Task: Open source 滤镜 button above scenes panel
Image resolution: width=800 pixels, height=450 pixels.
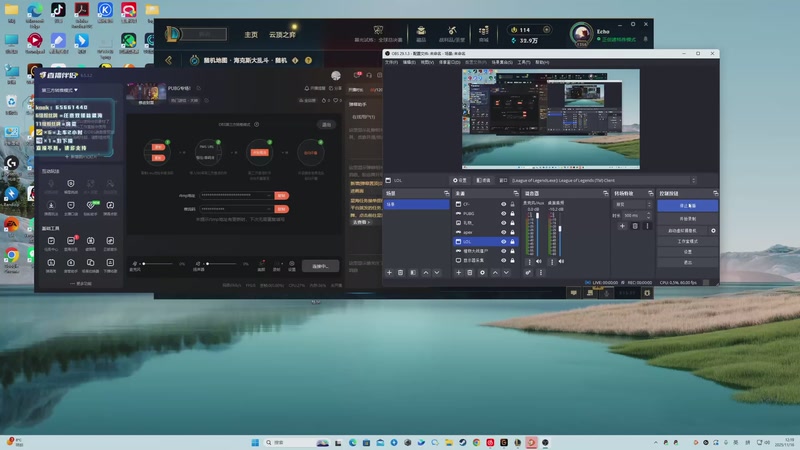Action: 483,180
